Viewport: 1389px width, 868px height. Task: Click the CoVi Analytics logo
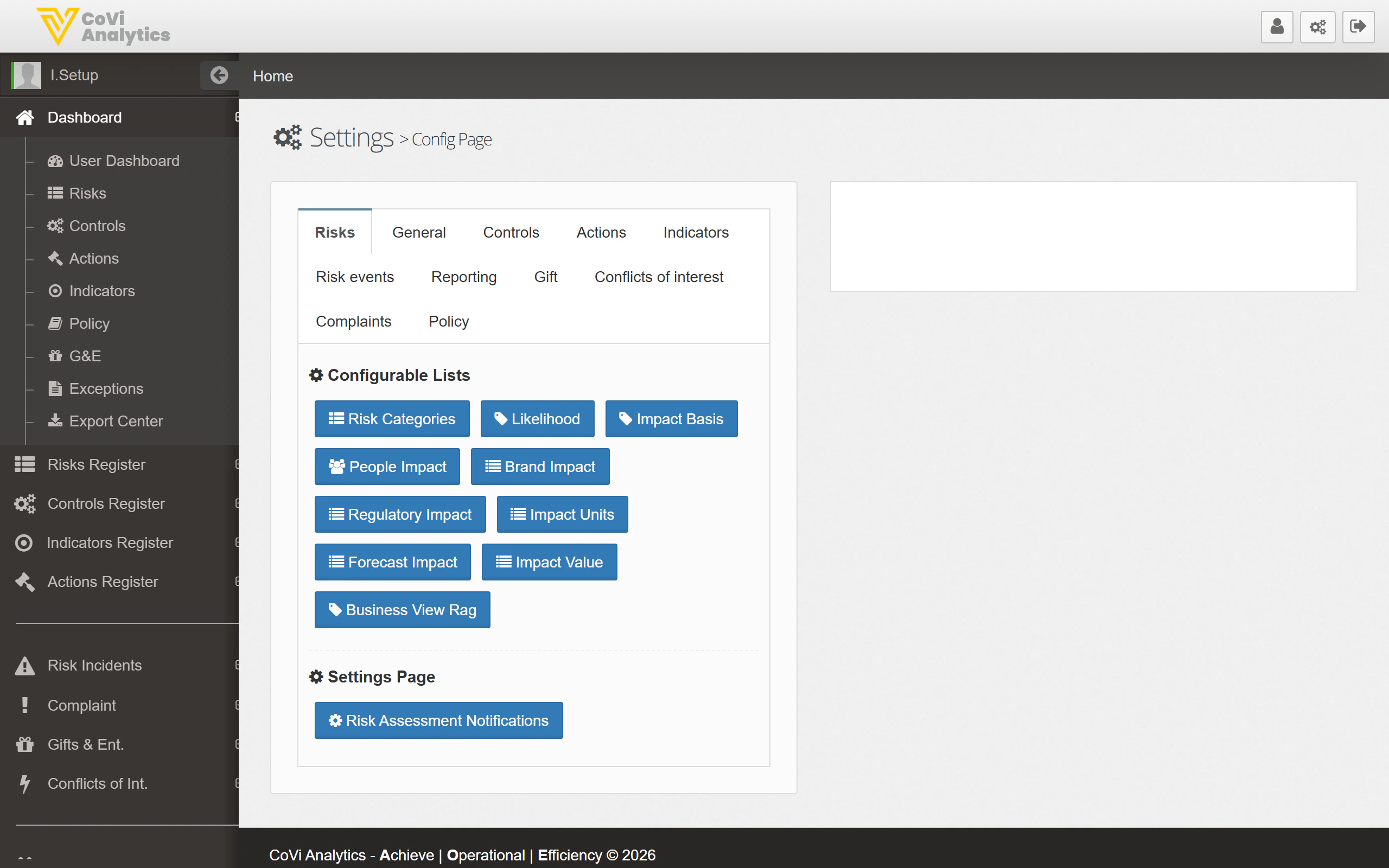(103, 27)
